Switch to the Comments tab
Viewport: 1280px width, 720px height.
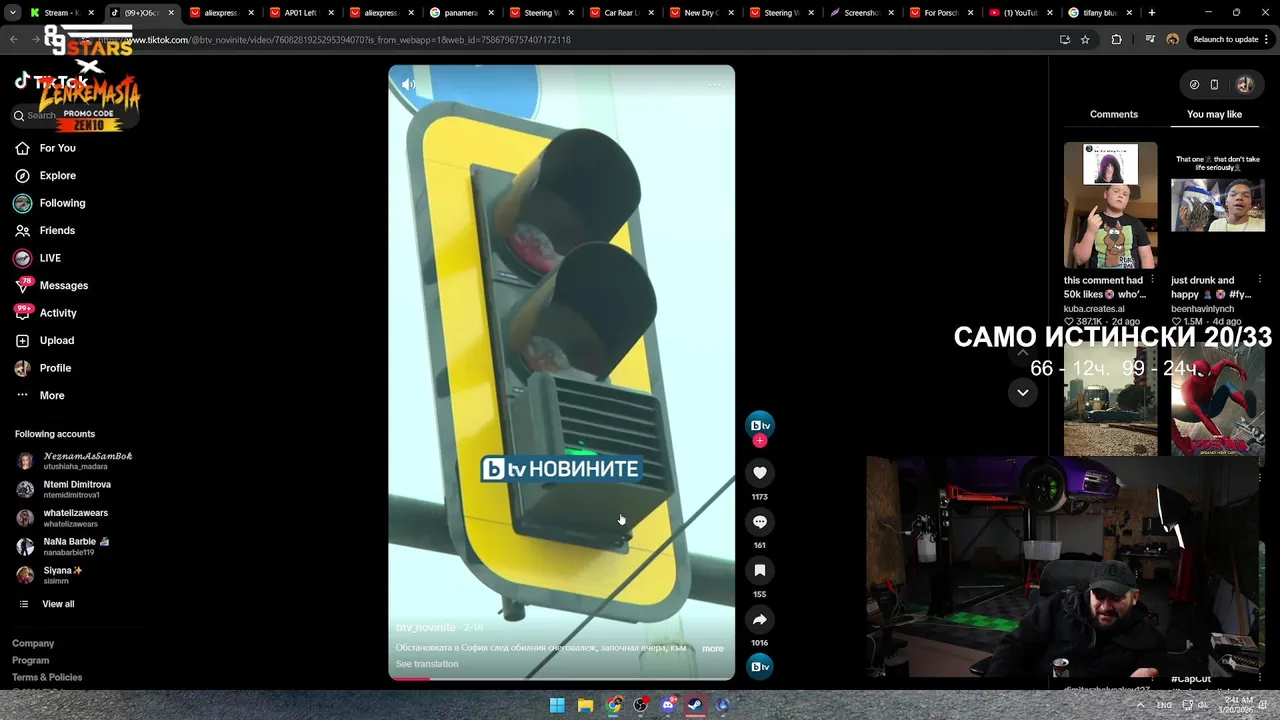[1113, 115]
